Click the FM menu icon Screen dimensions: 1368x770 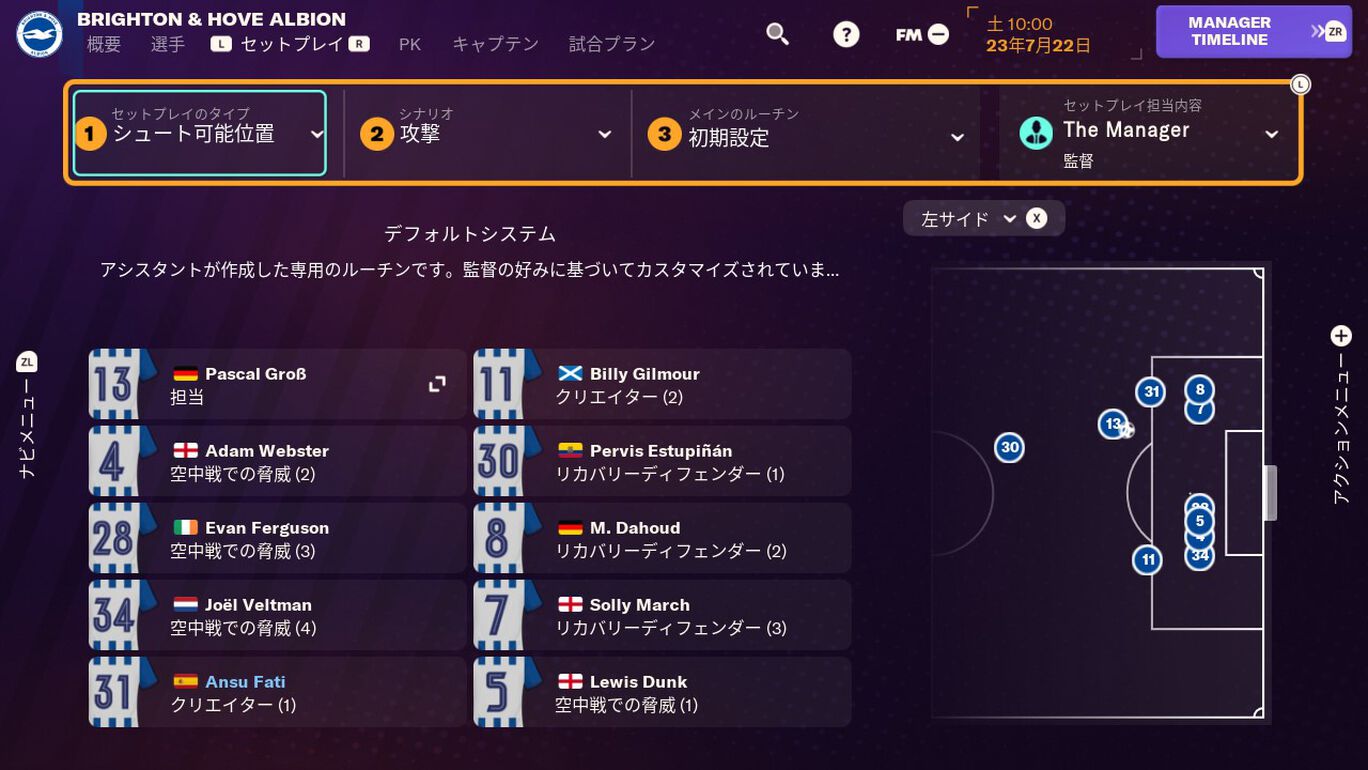pyautogui.click(x=922, y=35)
